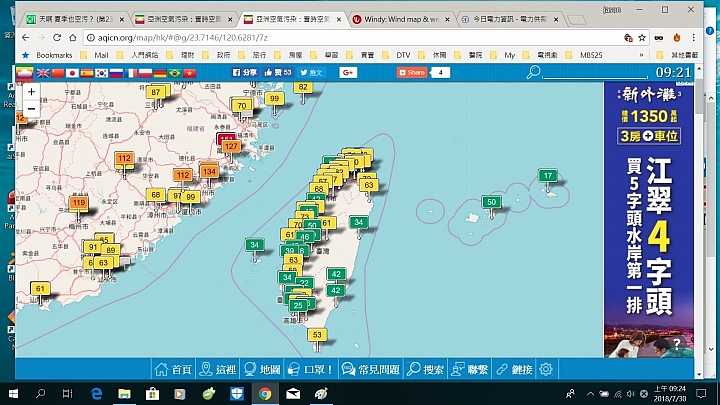Select the Vietnam flag language
Viewport: 720px width, 405px height.
[x=189, y=73]
